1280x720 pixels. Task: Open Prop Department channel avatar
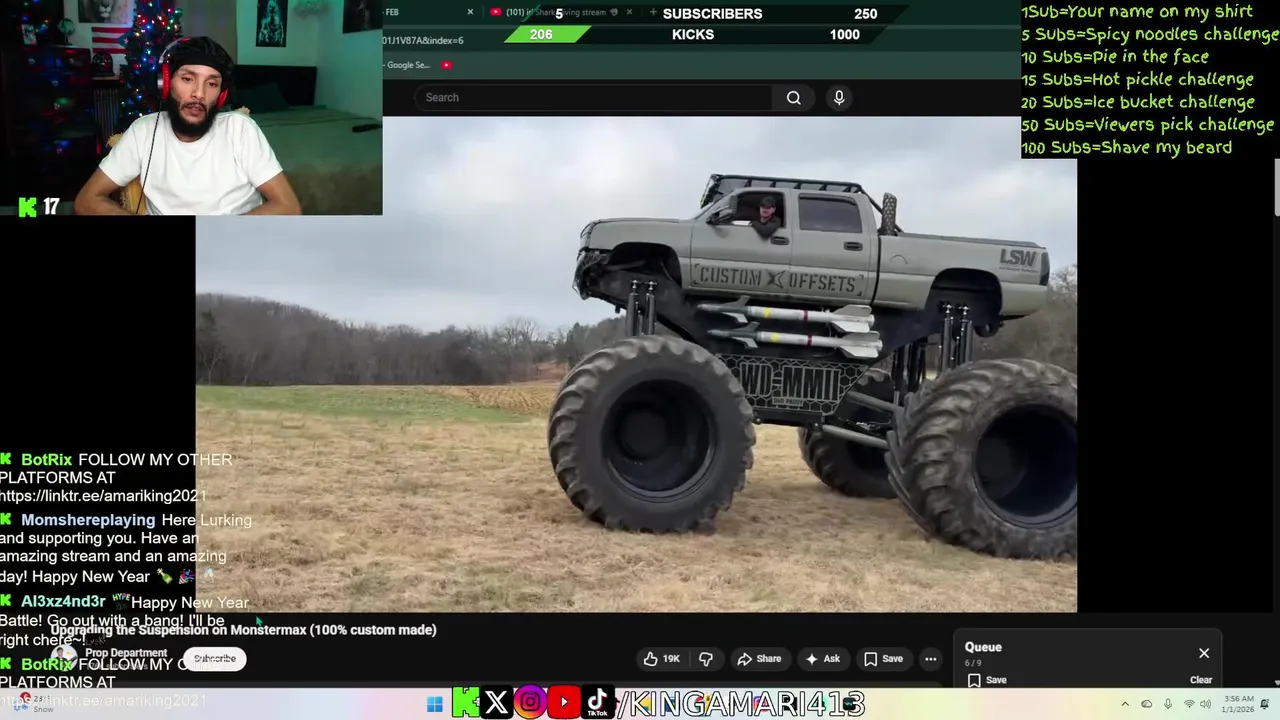click(x=65, y=658)
